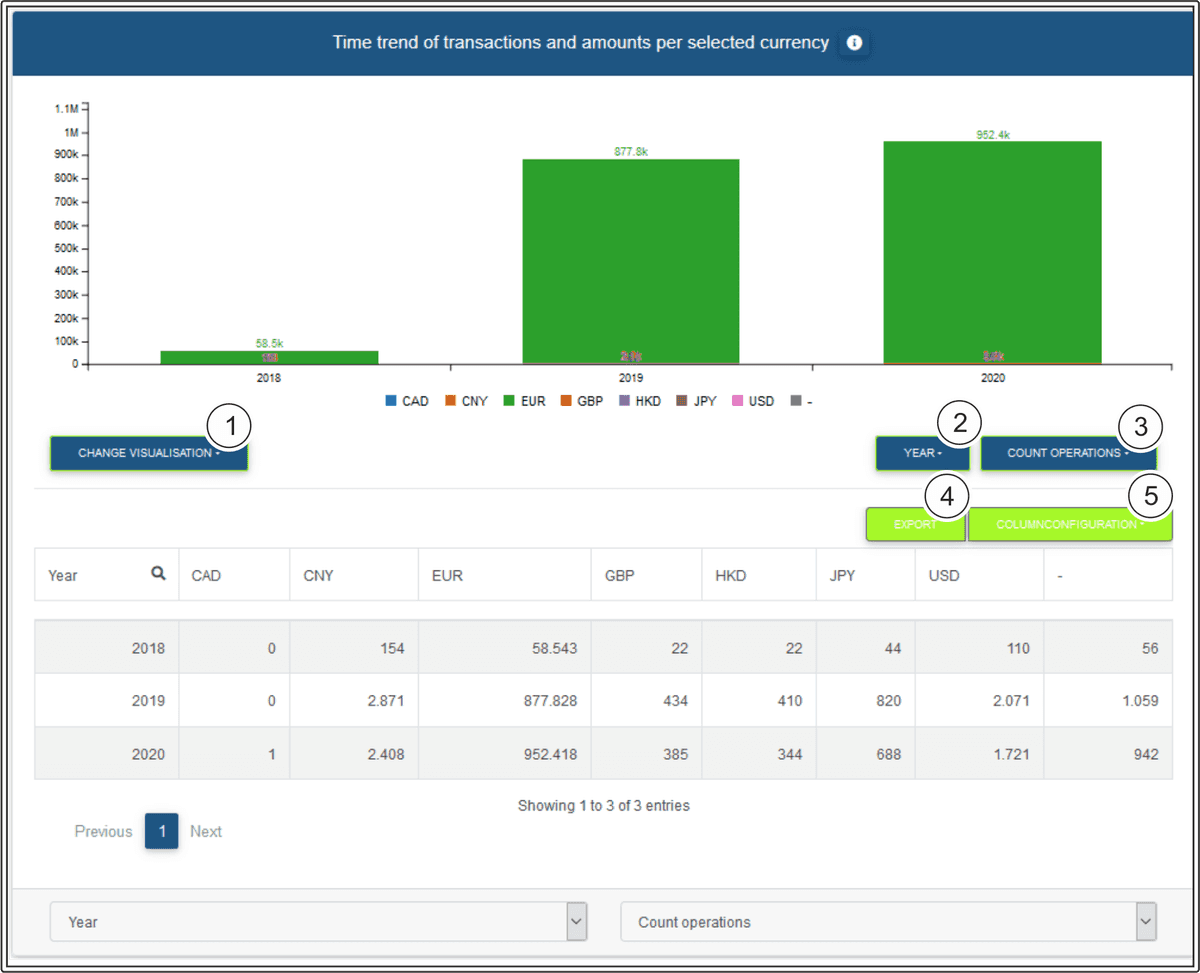Select page 1 in pagination
Image resolution: width=1200 pixels, height=973 pixels.
[161, 831]
